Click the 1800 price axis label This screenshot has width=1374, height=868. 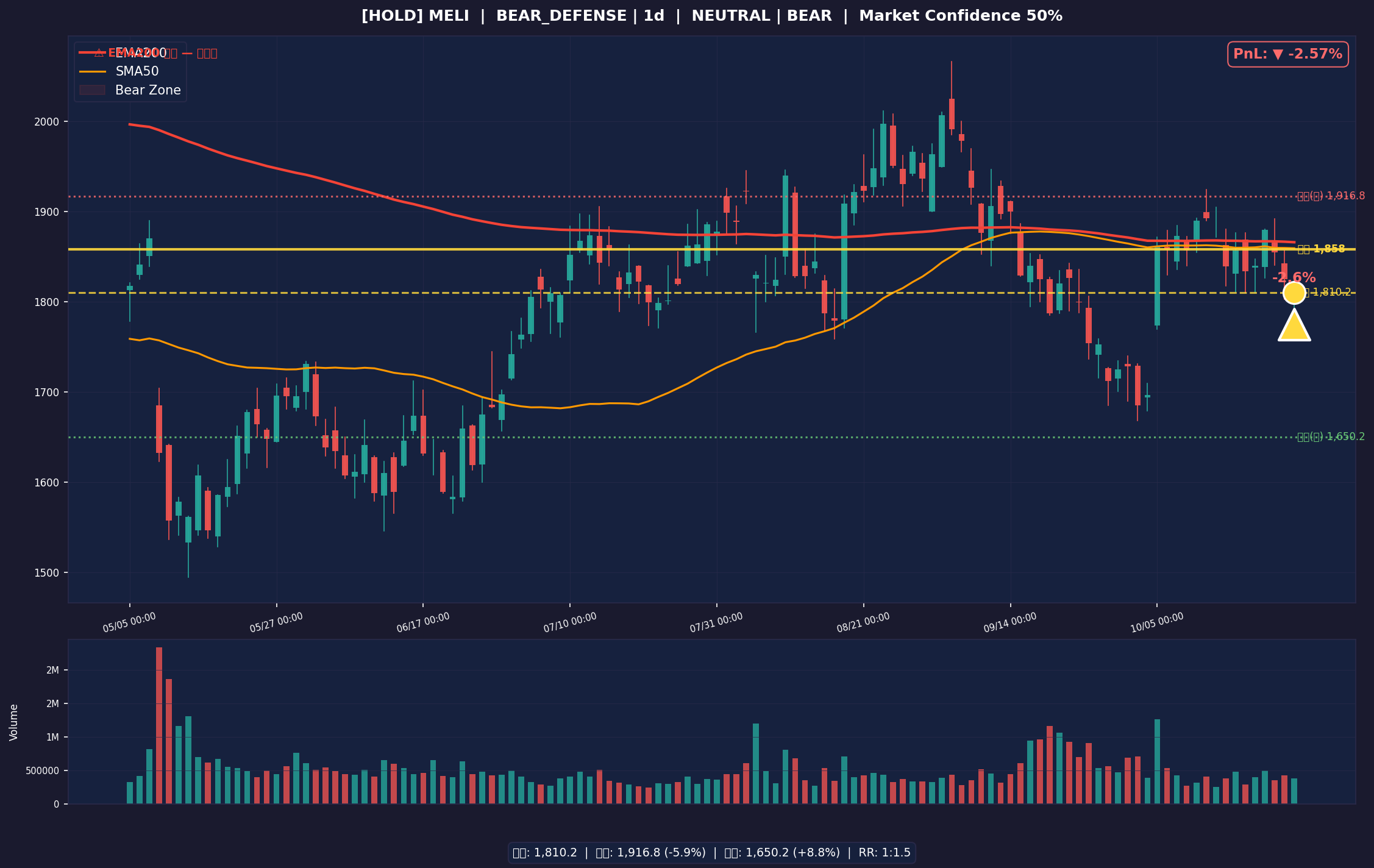coord(48,302)
